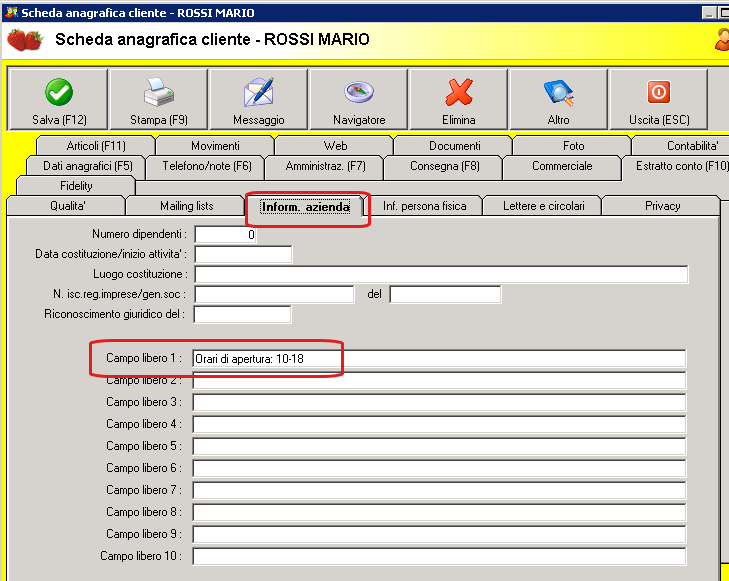
Task: Switch to Lettere e circolari tab
Action: (x=543, y=206)
